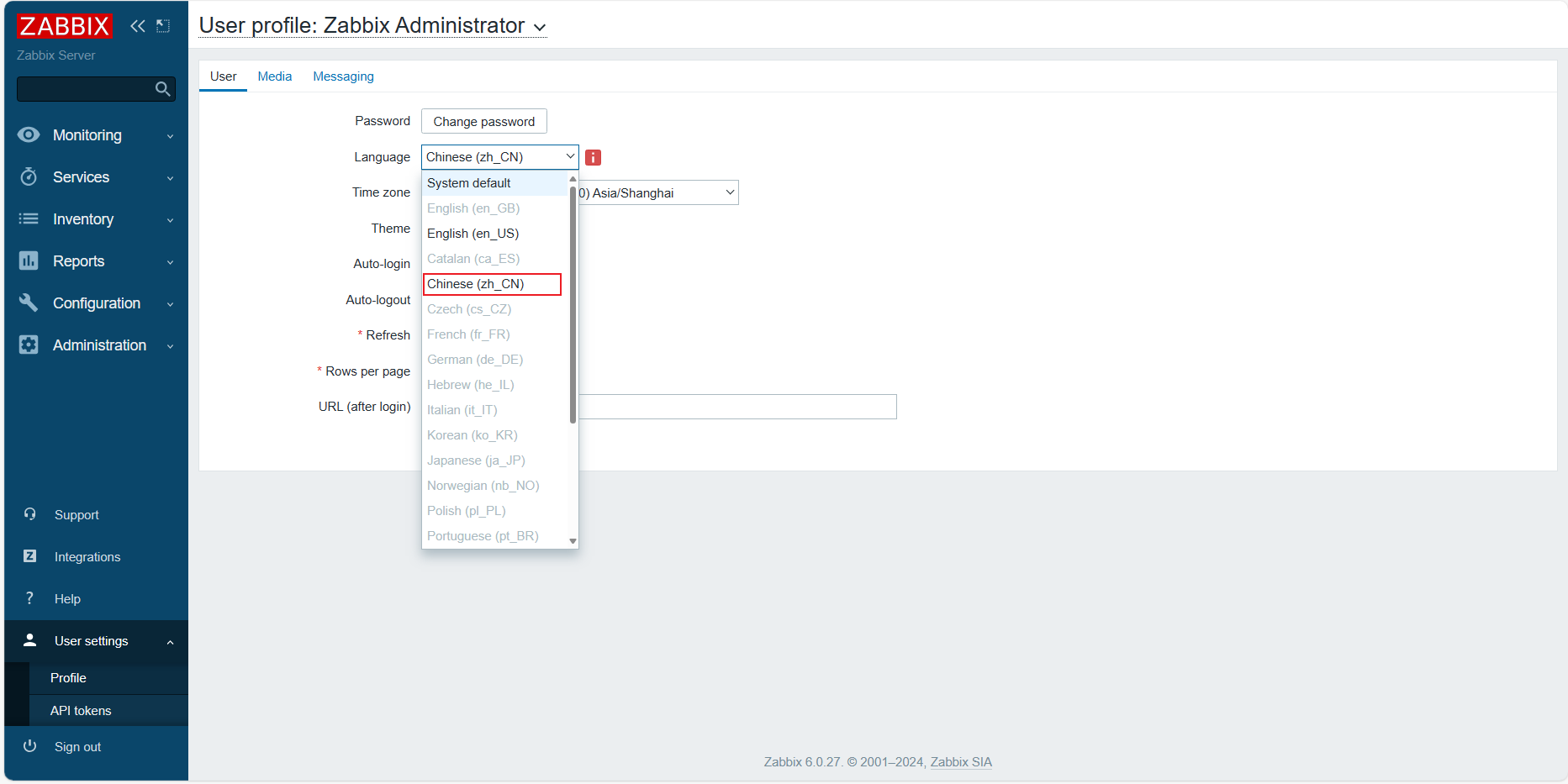Screen dimensions: 1568x784
Task: Expand the Administration menu chevron
Action: pyautogui.click(x=170, y=346)
